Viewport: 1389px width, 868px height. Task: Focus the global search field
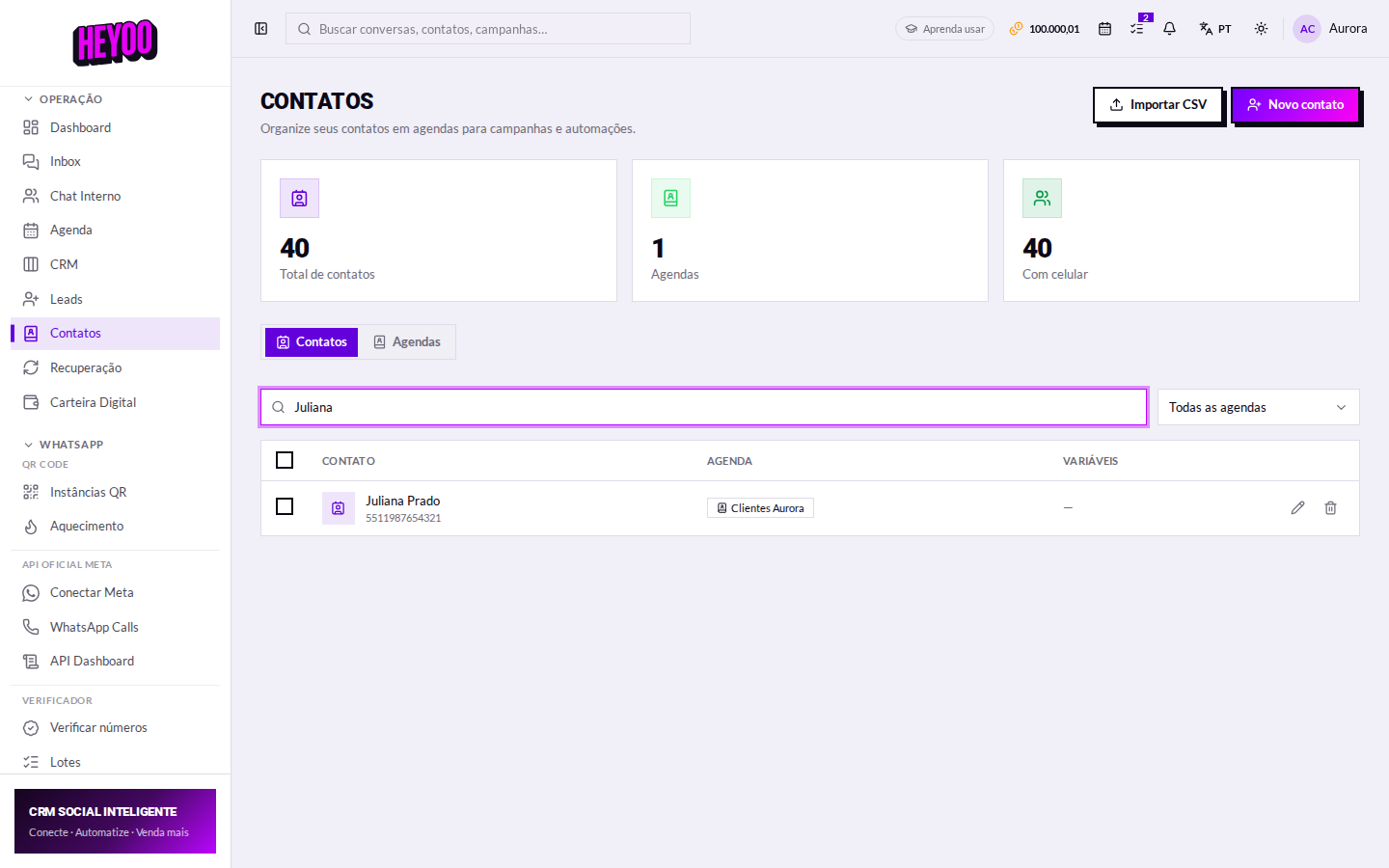pyautogui.click(x=488, y=29)
